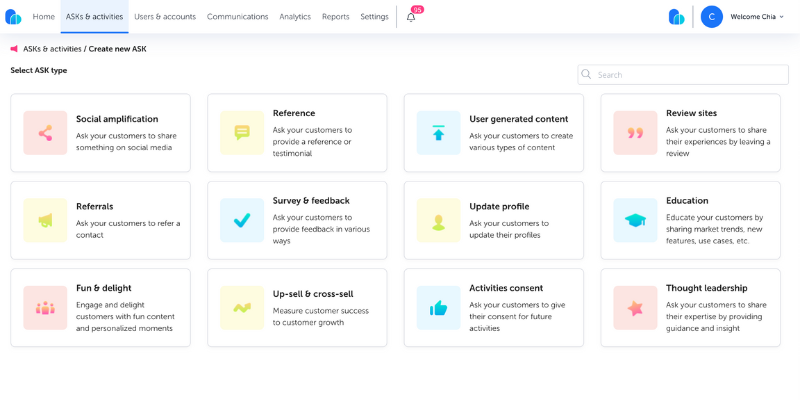
Task: Expand the Welcome Chia user dropdown
Action: coord(757,17)
